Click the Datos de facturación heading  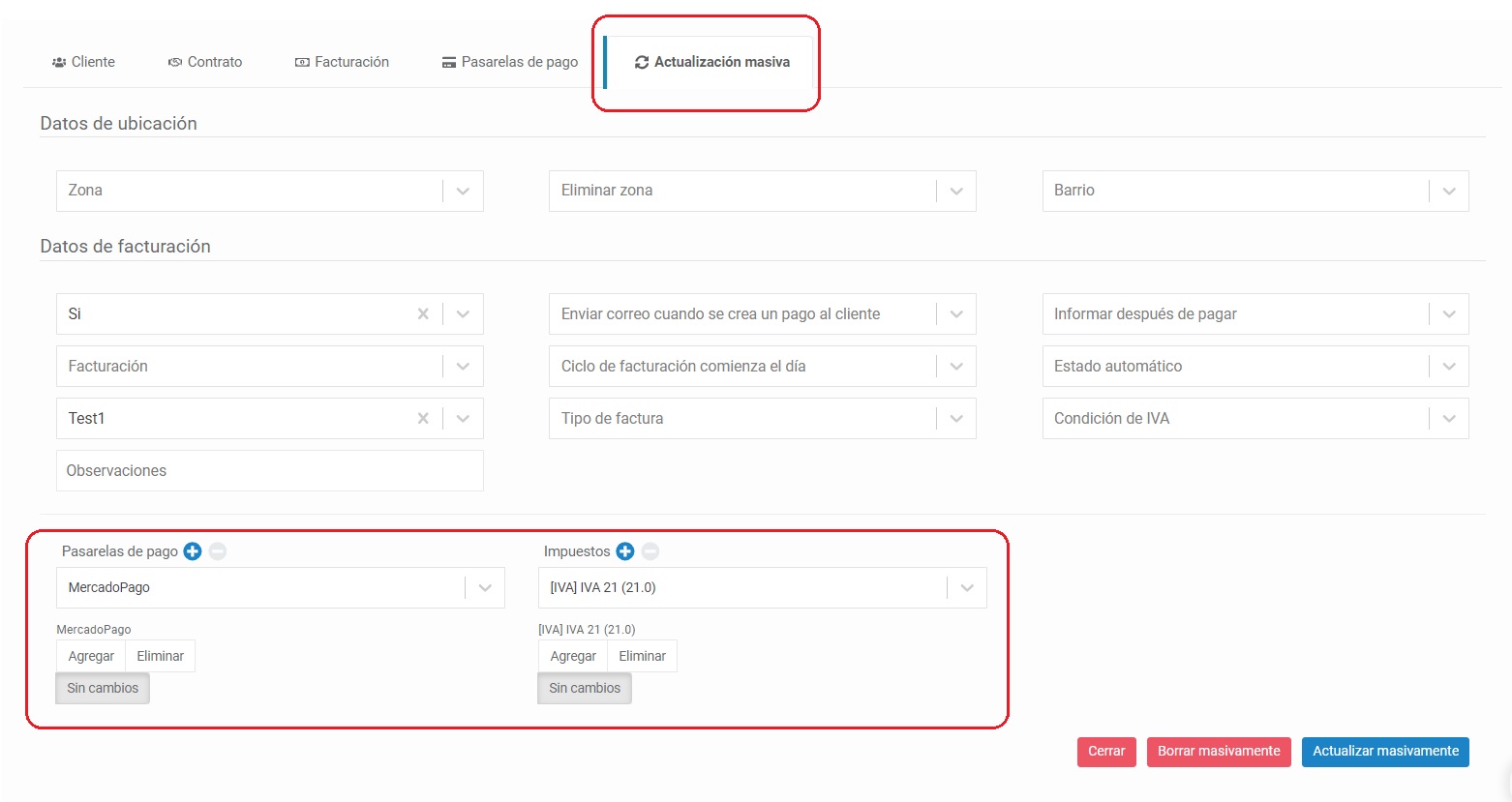125,247
